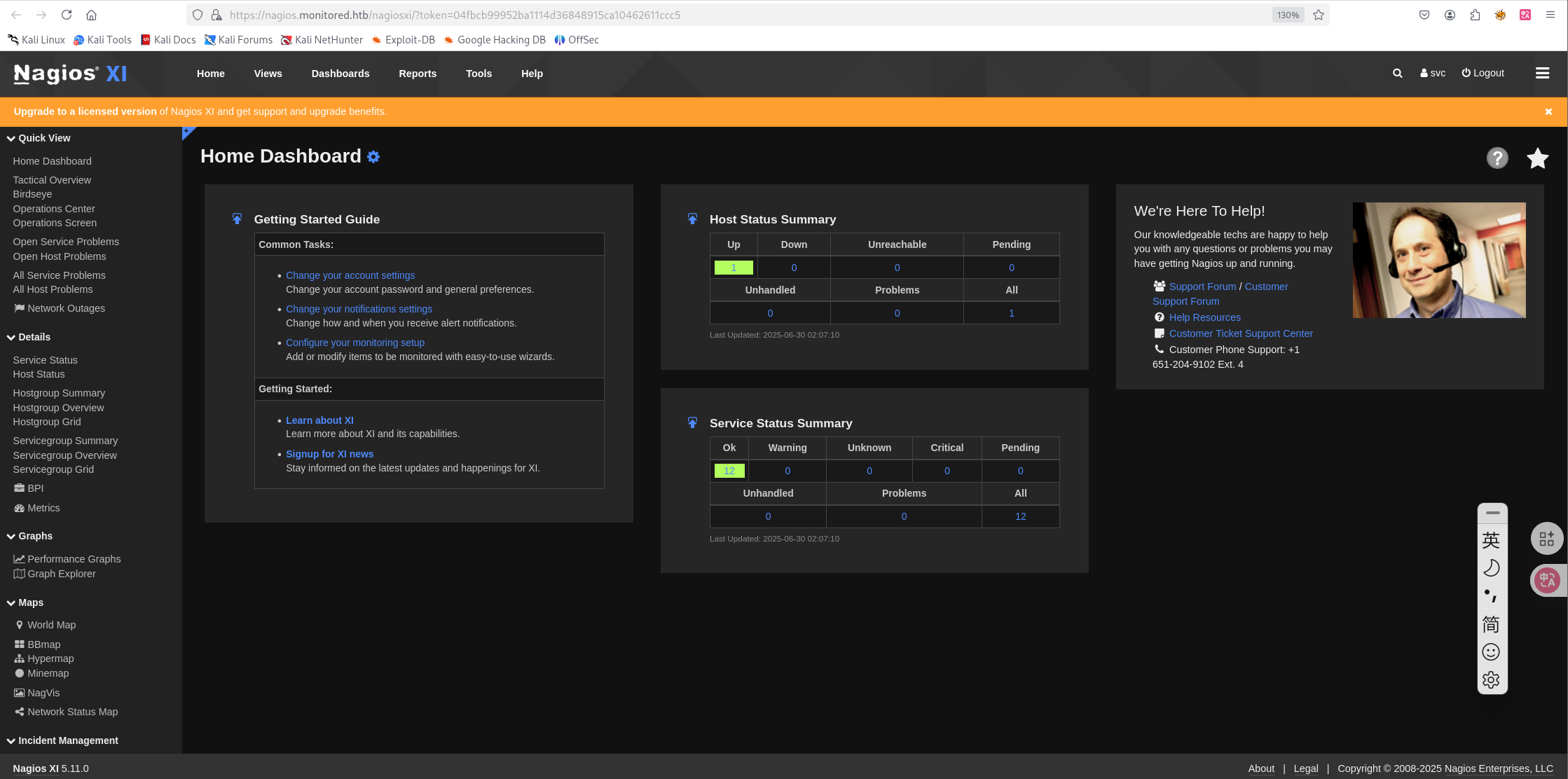Click the input method emoji smiley icon
This screenshot has width=1568, height=779.
1491,652
